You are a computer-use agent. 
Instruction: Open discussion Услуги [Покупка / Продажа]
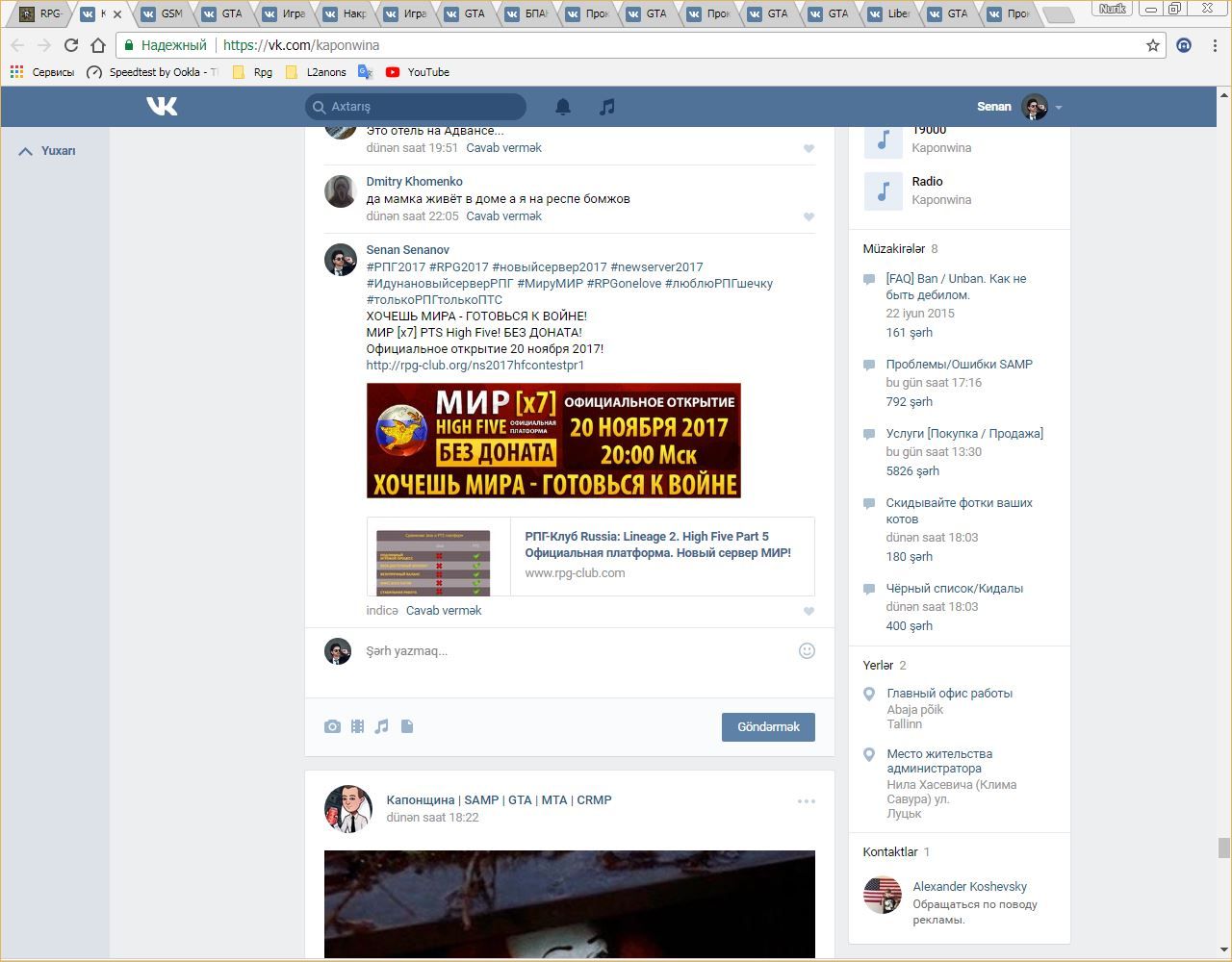(964, 434)
